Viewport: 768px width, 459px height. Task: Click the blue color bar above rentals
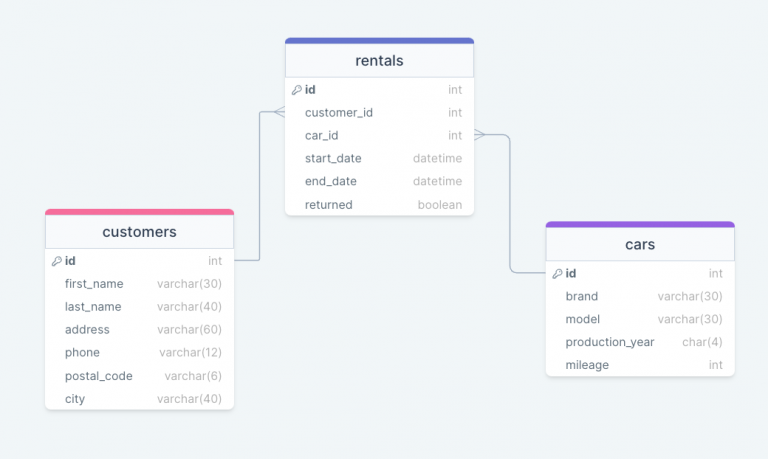point(380,41)
